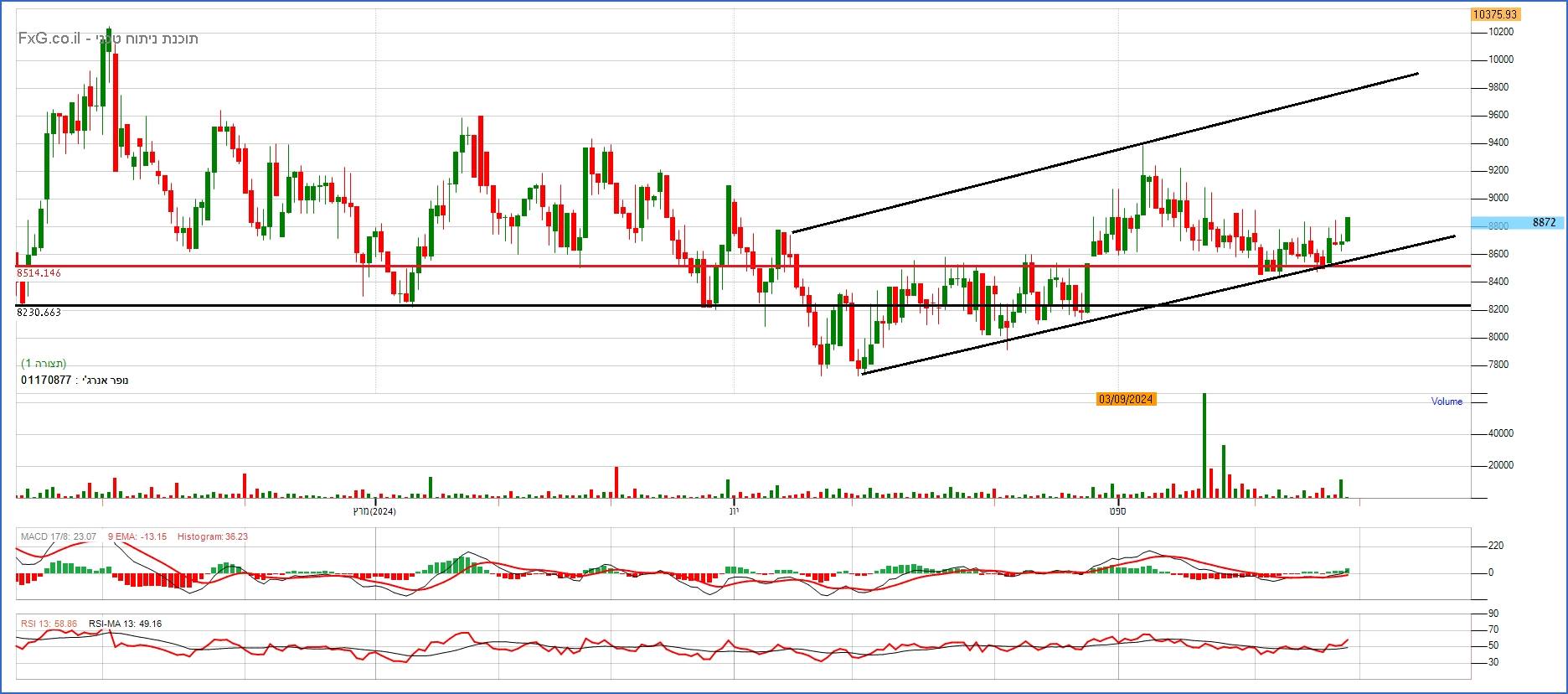The height and width of the screenshot is (694, 1568).
Task: Click the 9 EMA: -13.15 readout
Action: [x=137, y=536]
